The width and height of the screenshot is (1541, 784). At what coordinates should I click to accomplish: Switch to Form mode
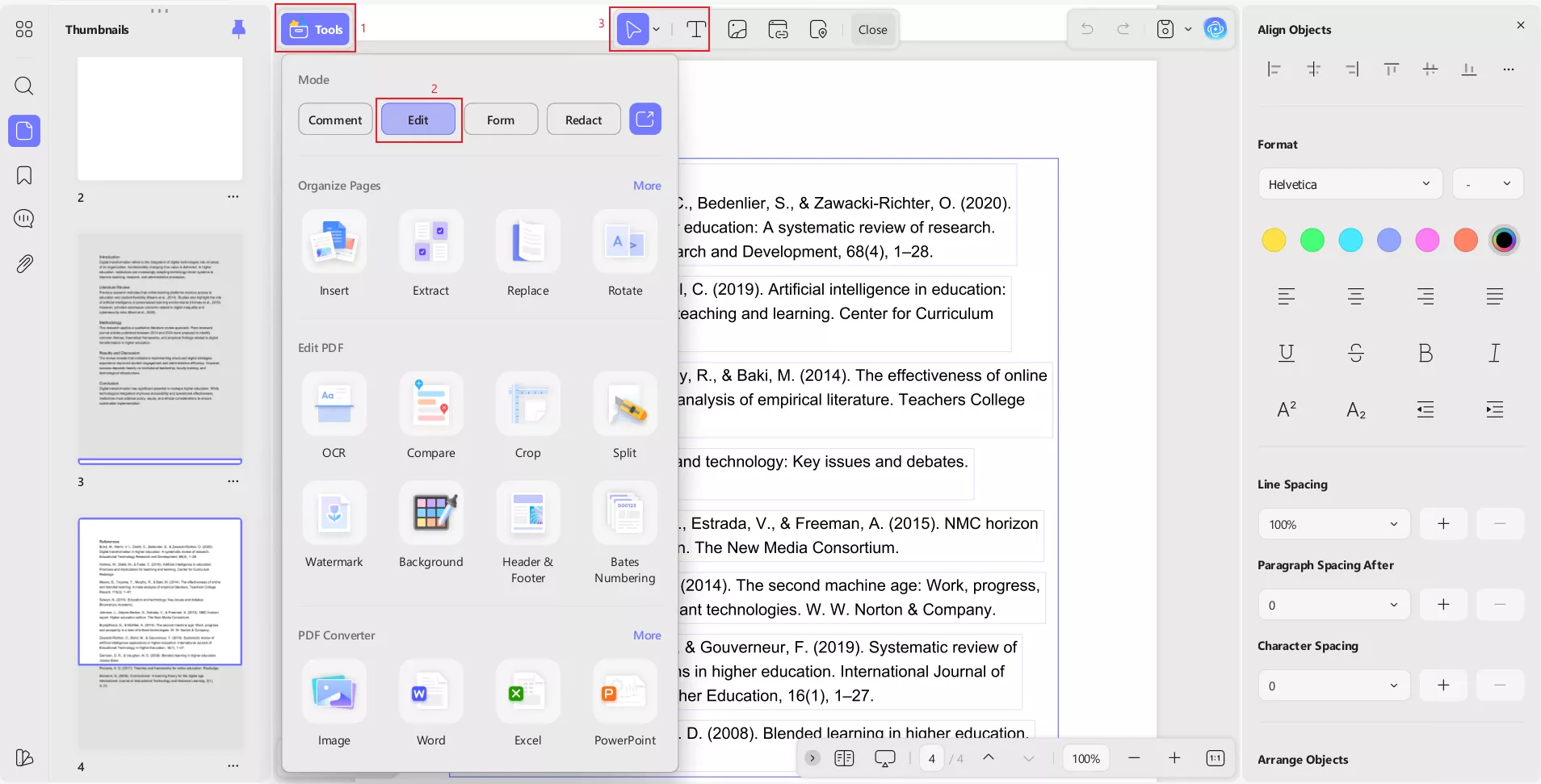click(501, 119)
